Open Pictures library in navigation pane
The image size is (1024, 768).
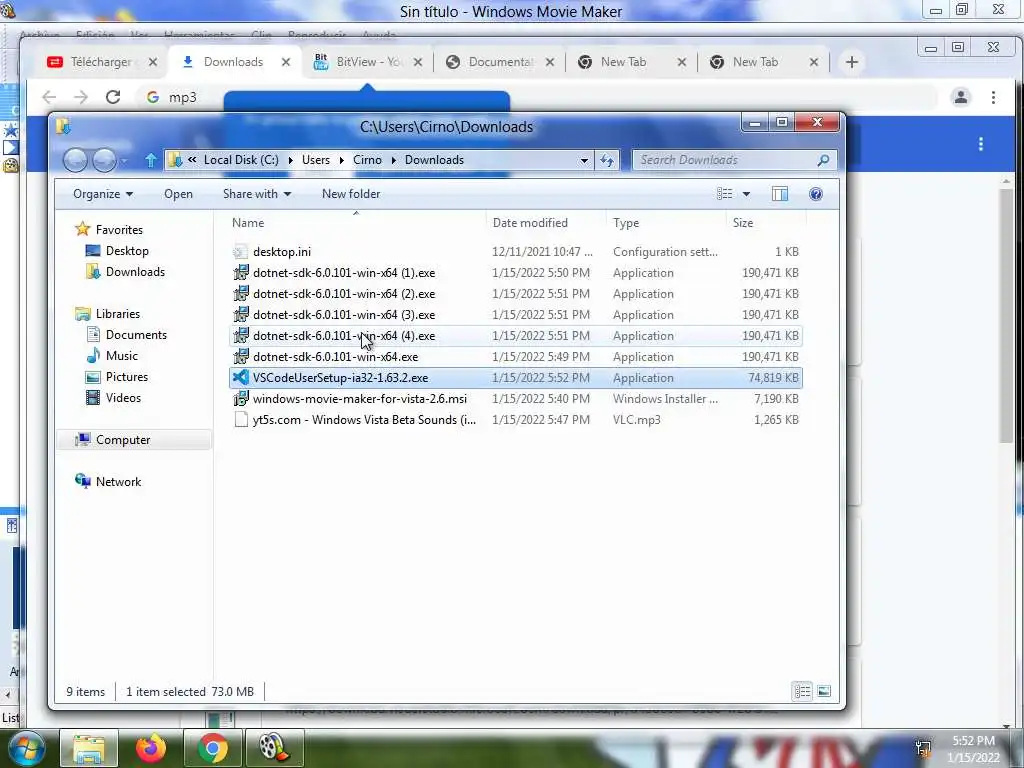(x=127, y=376)
